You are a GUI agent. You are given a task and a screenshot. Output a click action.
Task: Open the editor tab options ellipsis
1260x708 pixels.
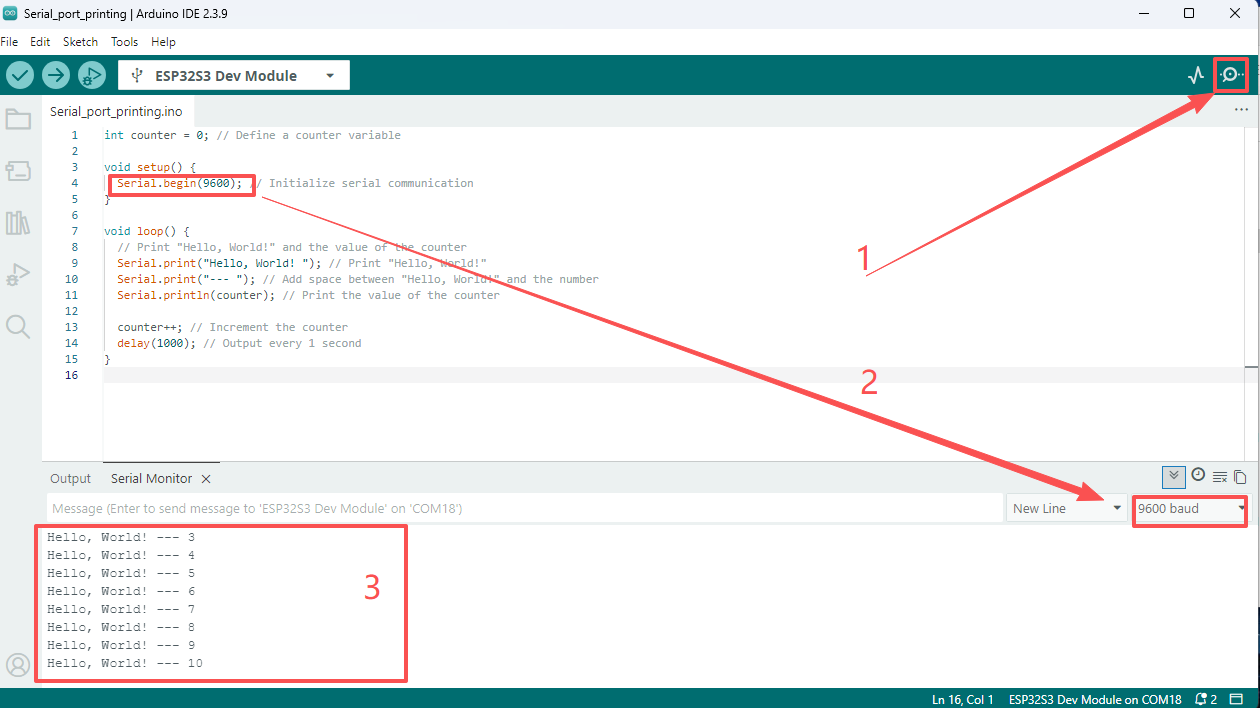click(1241, 110)
